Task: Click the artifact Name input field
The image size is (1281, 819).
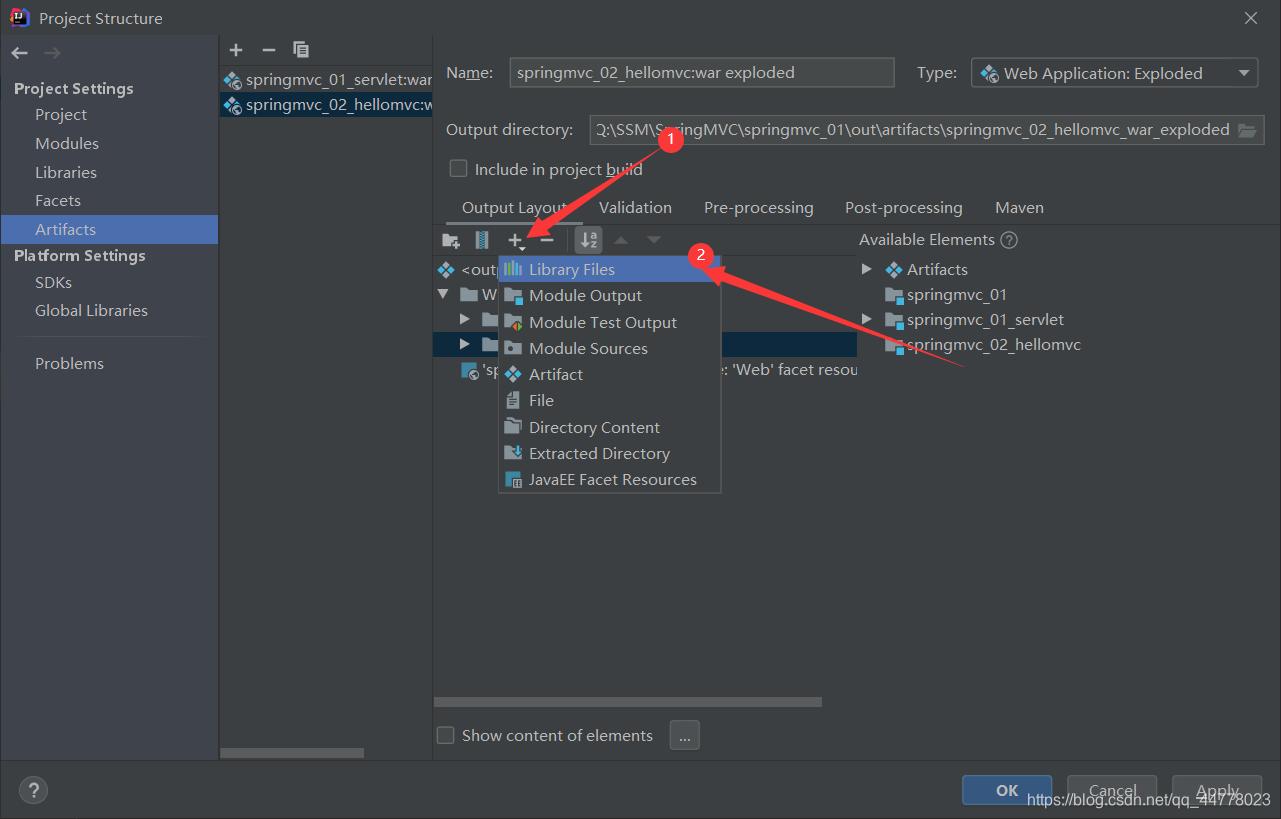Action: [701, 73]
